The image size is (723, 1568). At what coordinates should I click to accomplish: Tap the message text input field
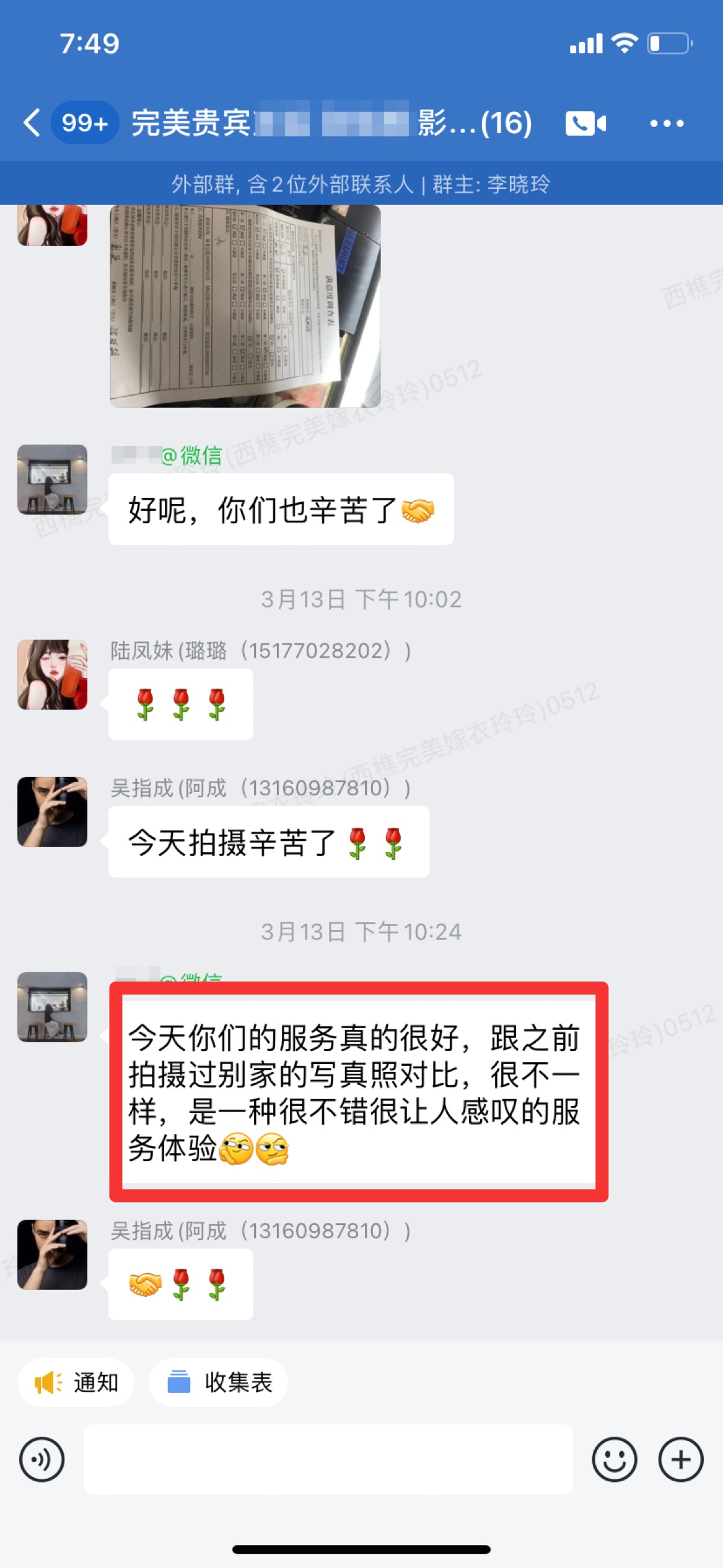coord(328,1459)
